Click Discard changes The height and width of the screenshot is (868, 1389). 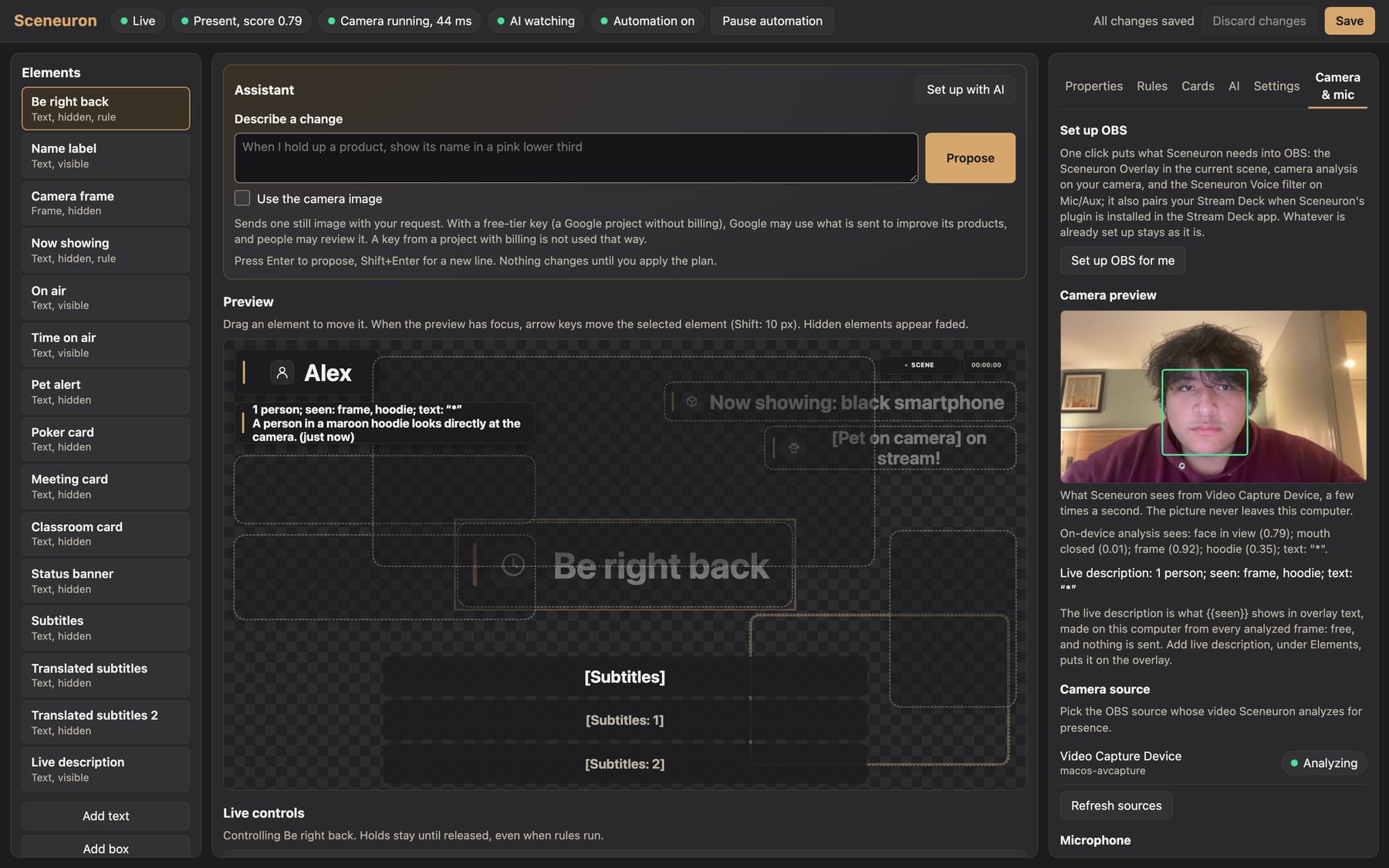click(1259, 21)
